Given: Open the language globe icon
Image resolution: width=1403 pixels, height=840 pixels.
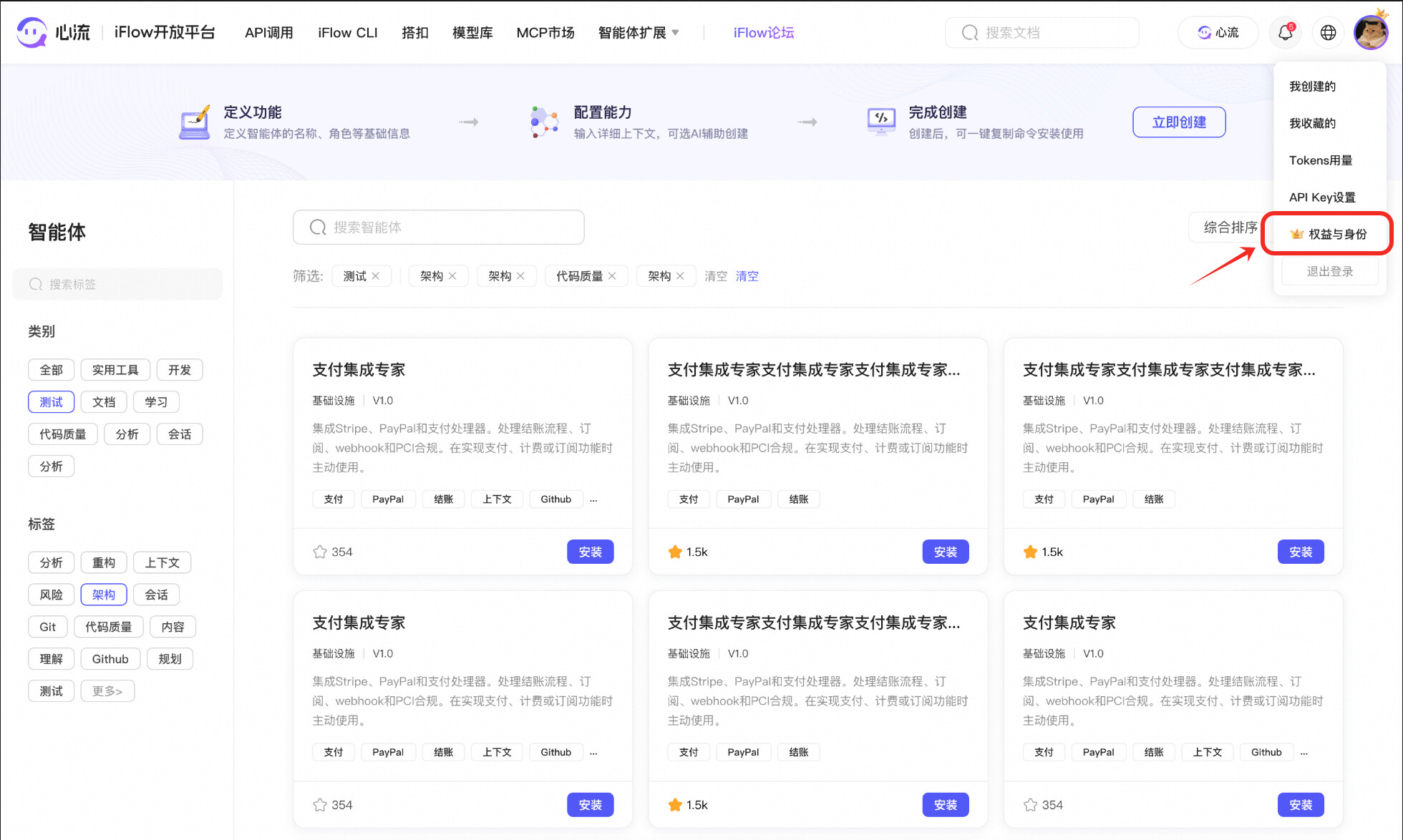Looking at the screenshot, I should (1328, 33).
